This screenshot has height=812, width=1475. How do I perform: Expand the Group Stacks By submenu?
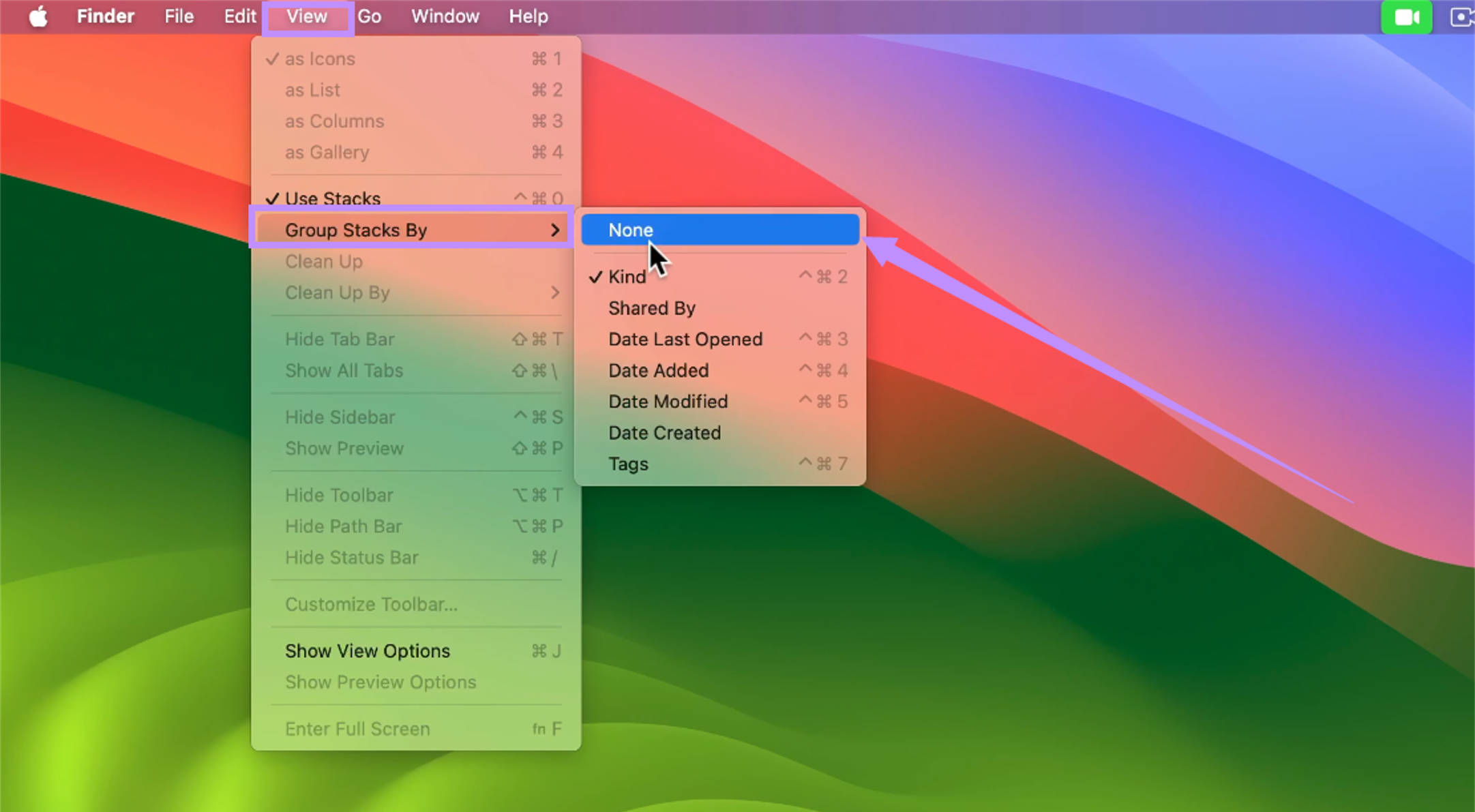click(416, 230)
